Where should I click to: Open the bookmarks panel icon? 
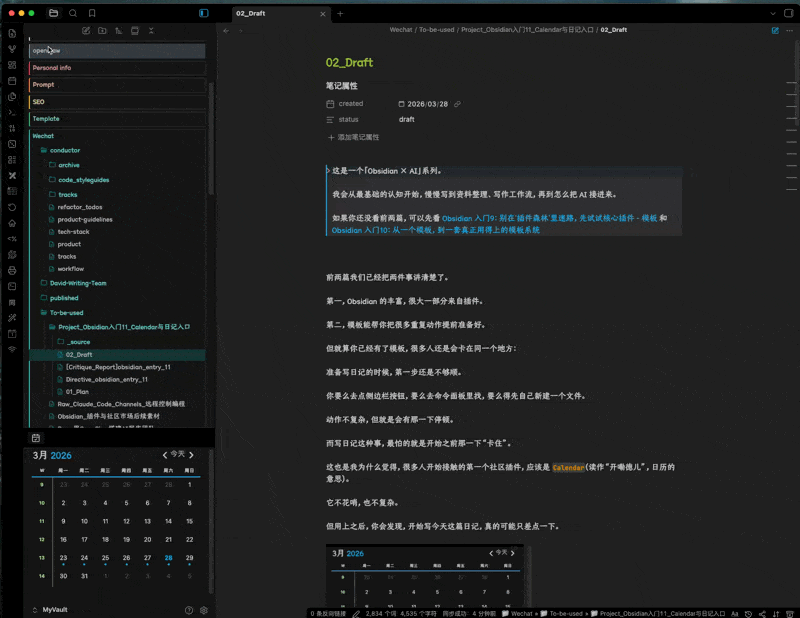click(92, 13)
